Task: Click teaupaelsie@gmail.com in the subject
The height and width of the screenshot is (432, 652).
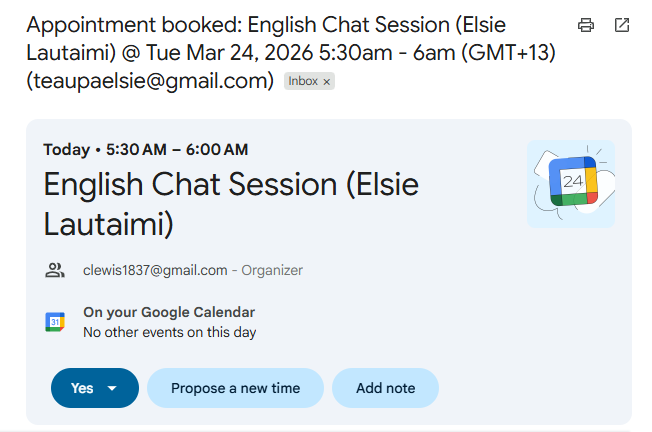Action: coord(150,80)
